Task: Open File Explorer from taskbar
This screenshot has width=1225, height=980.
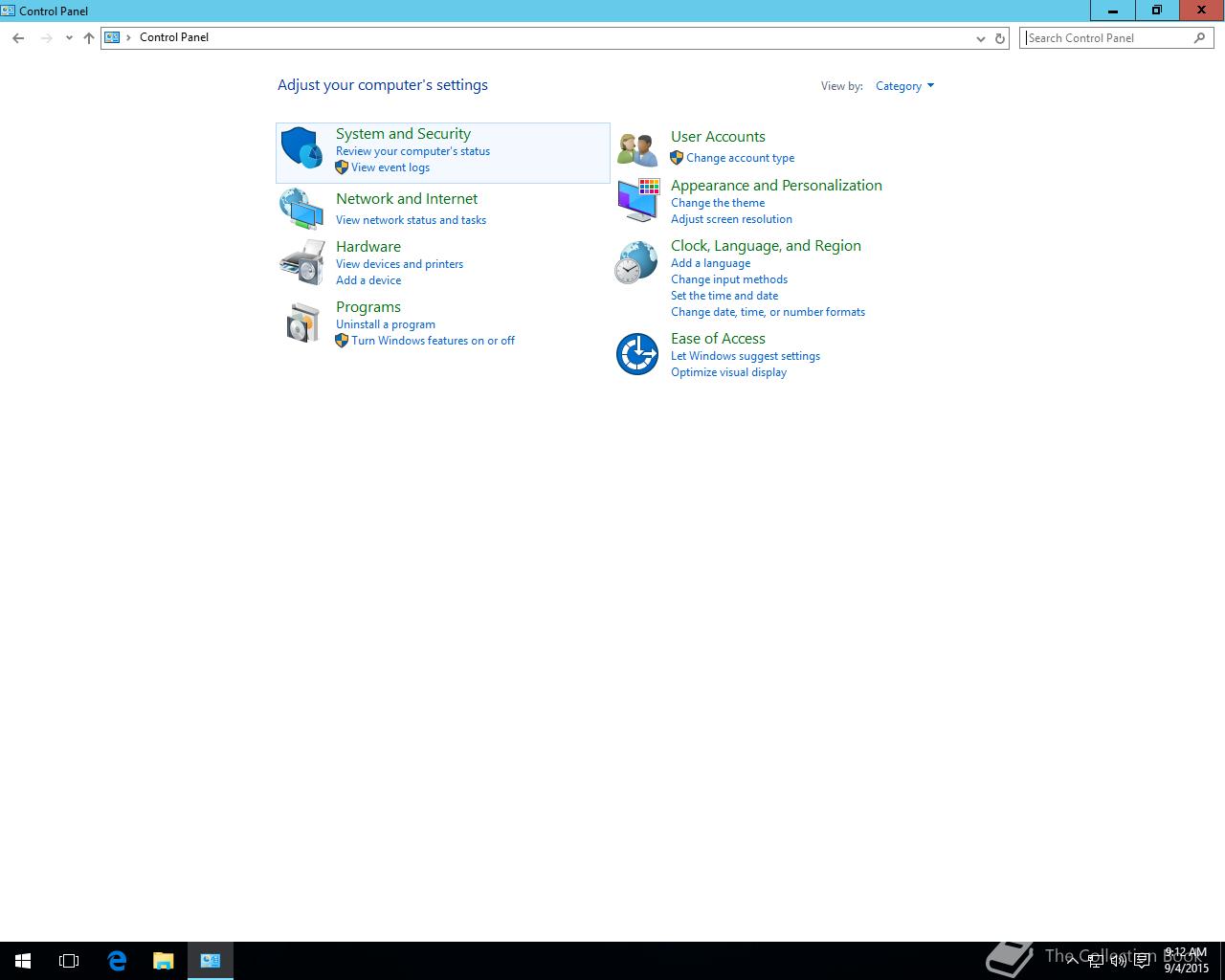Action: point(164,961)
